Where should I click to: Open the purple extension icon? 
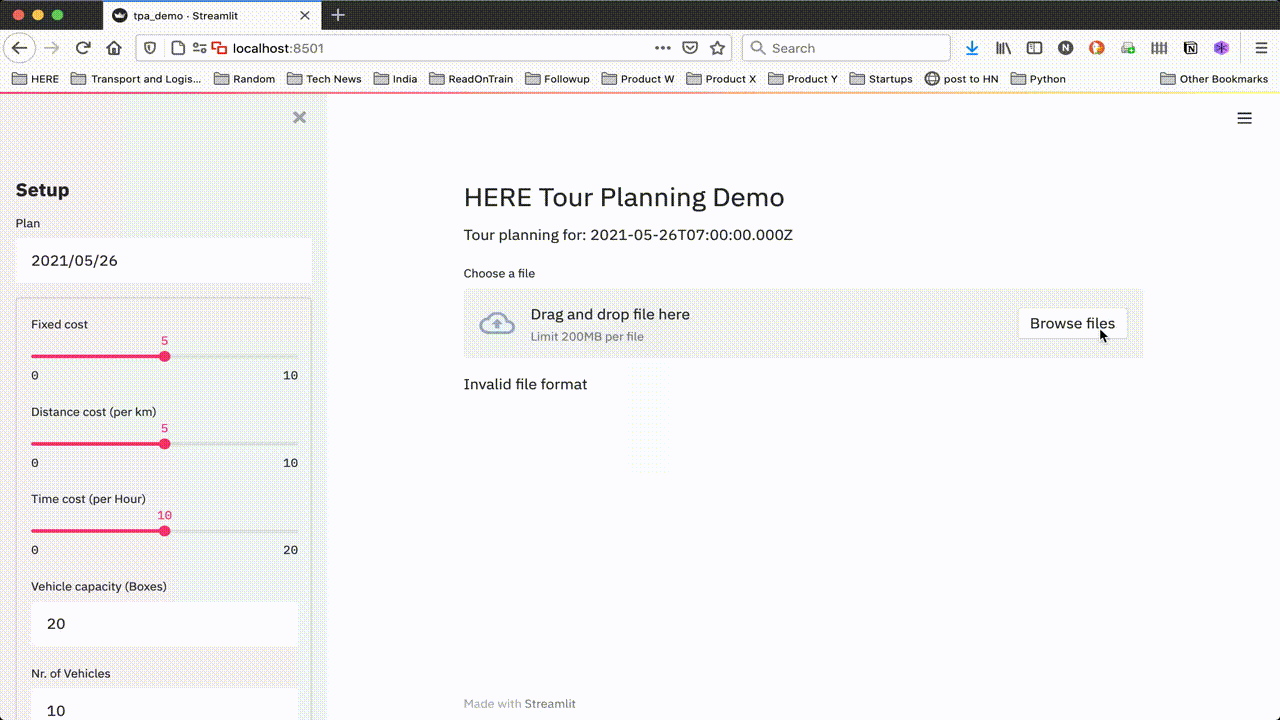(x=1221, y=48)
